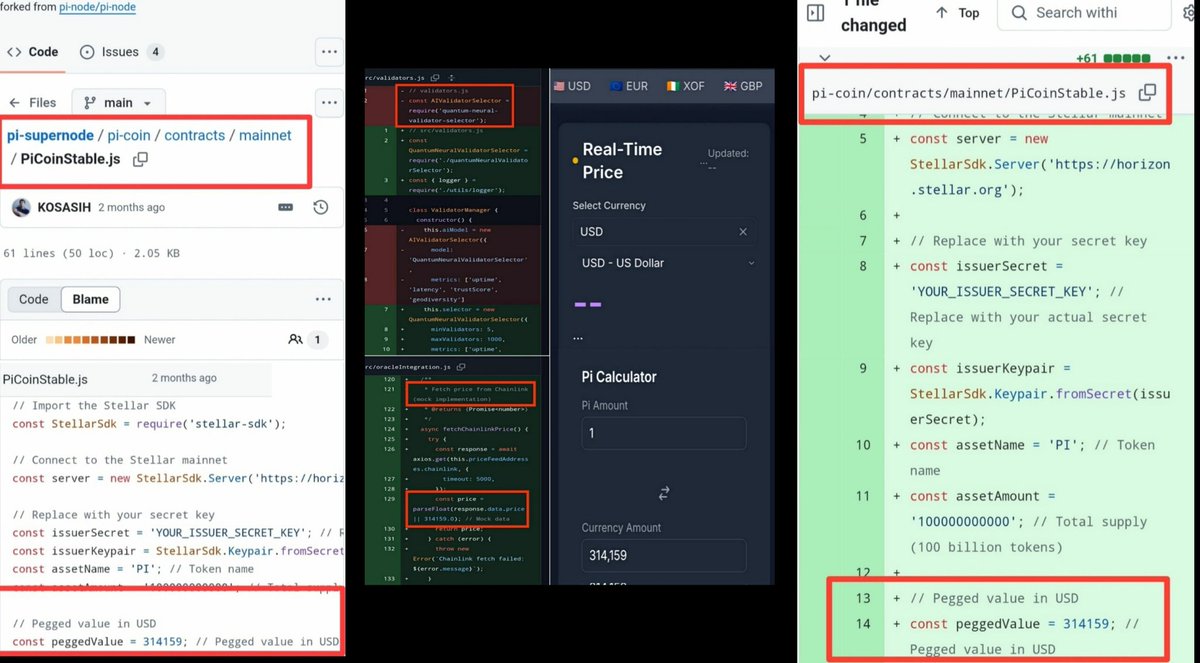Image resolution: width=1200 pixels, height=663 pixels.
Task: Toggle the file tree sidebar icon in diff view
Action: click(x=815, y=13)
